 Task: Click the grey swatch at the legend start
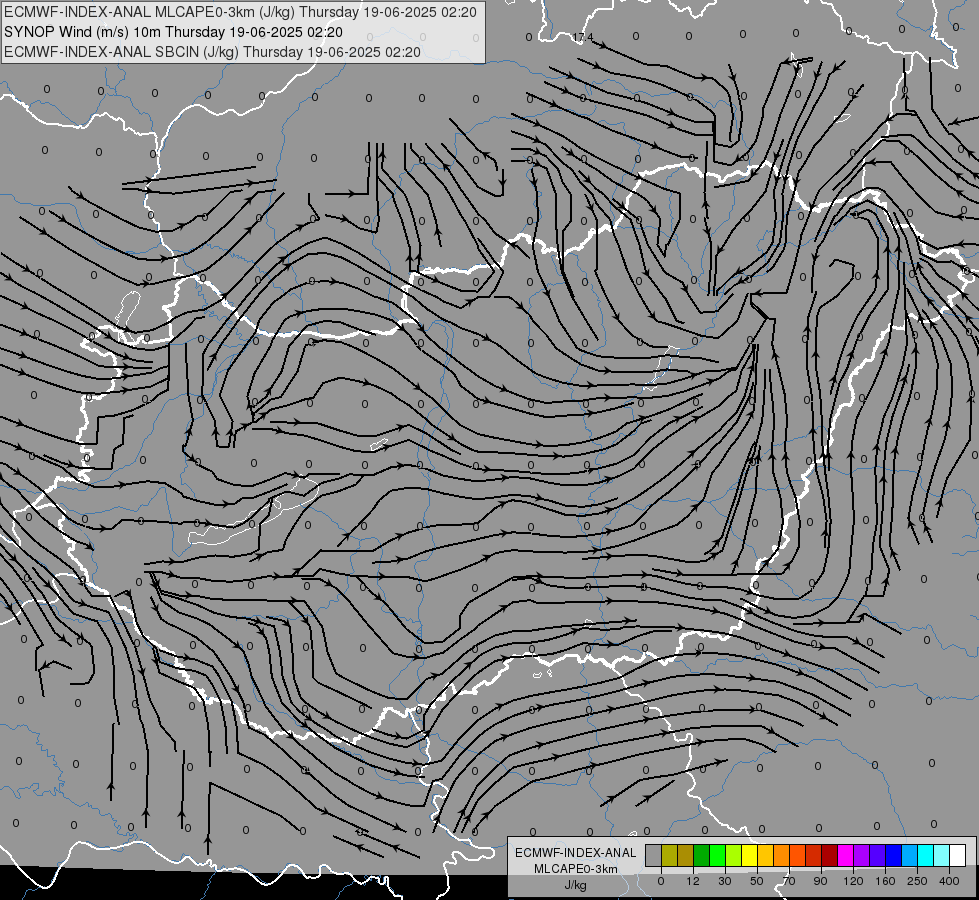(x=653, y=855)
